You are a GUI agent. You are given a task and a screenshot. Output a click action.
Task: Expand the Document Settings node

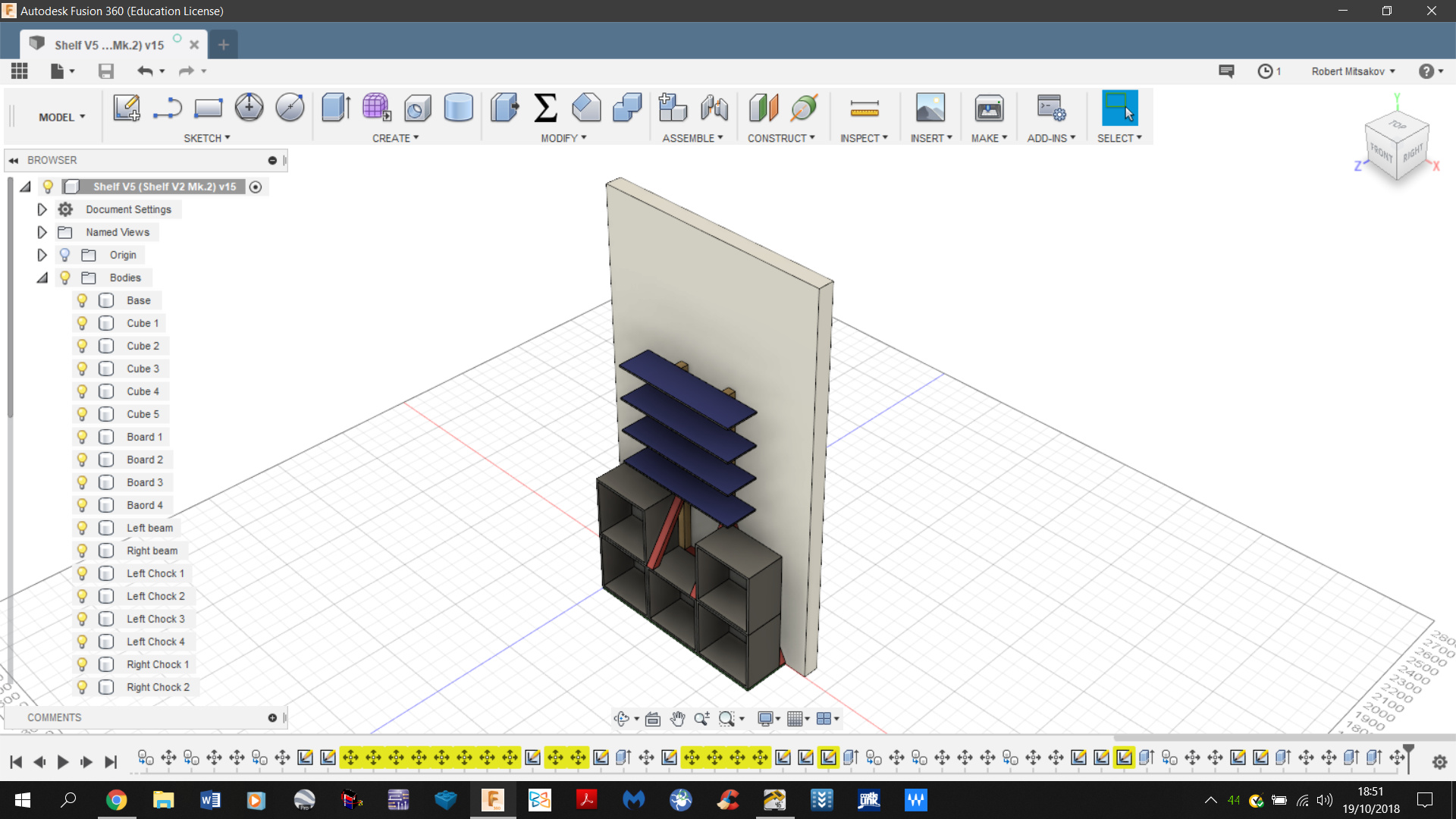click(42, 209)
